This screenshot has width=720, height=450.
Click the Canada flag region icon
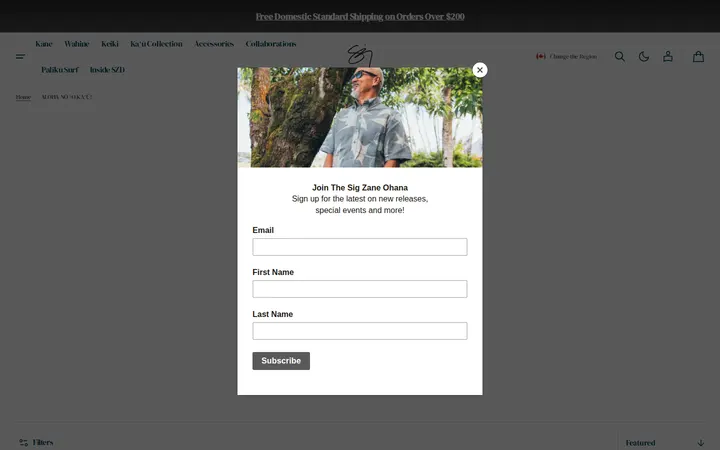pyautogui.click(x=541, y=56)
